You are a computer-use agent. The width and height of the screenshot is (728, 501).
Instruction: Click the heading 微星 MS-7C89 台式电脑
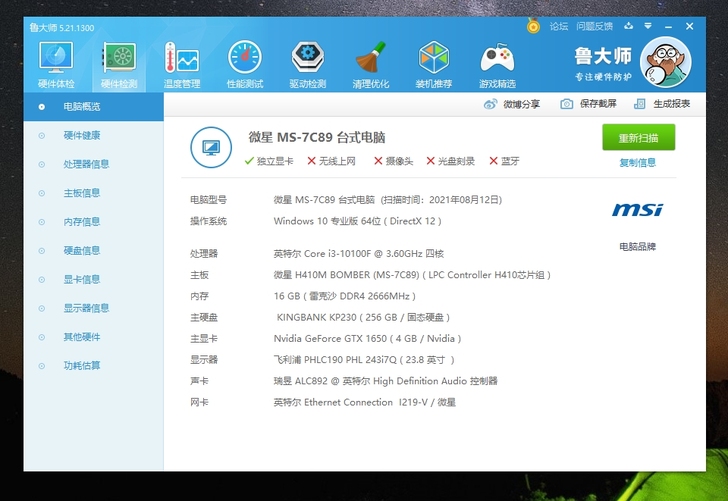(x=317, y=137)
